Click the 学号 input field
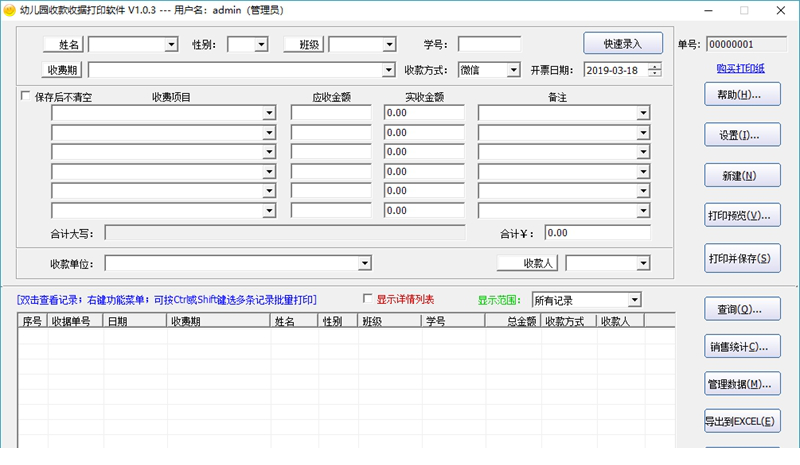The width and height of the screenshot is (800, 465). 489,44
